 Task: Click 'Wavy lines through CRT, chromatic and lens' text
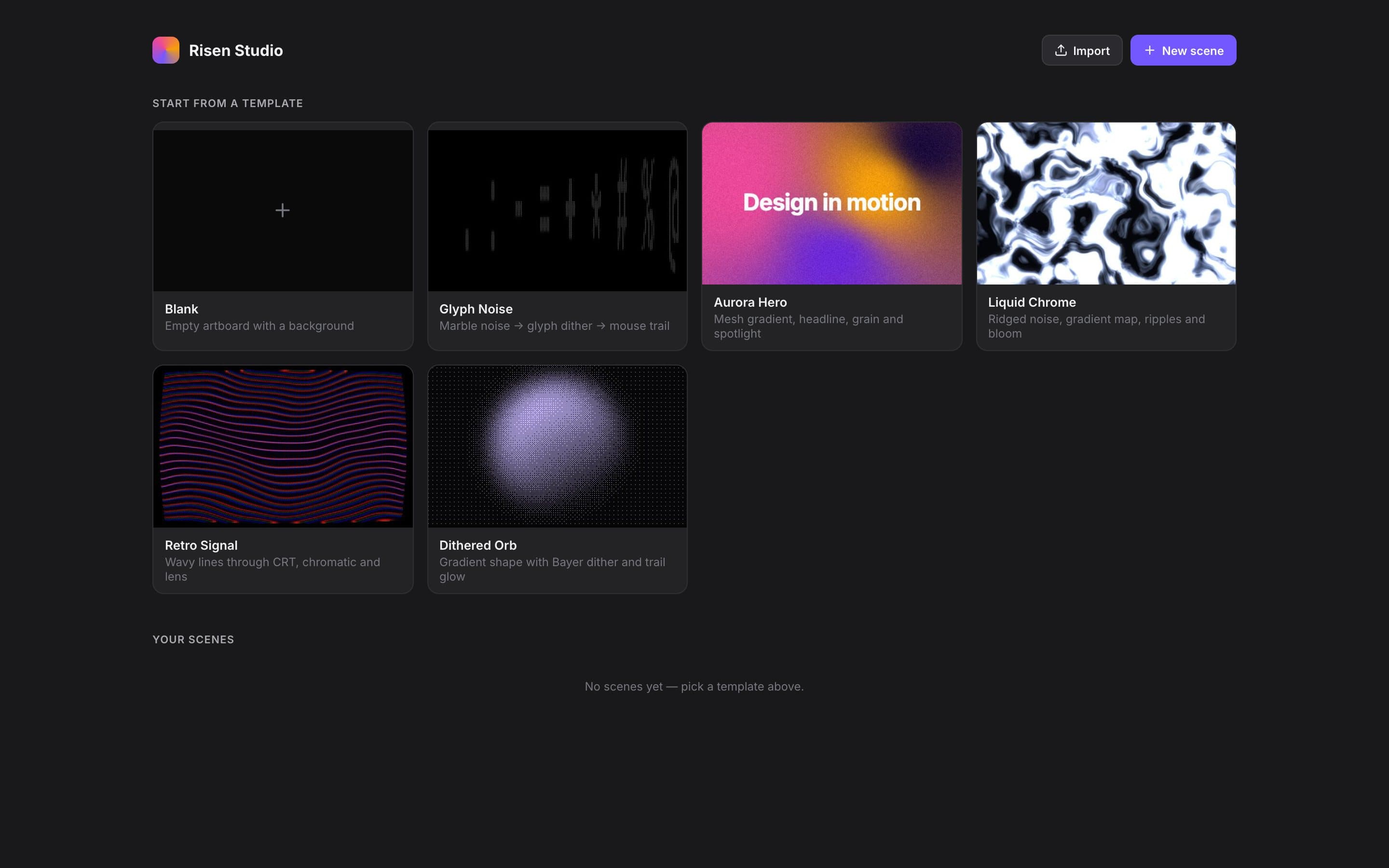pos(272,569)
